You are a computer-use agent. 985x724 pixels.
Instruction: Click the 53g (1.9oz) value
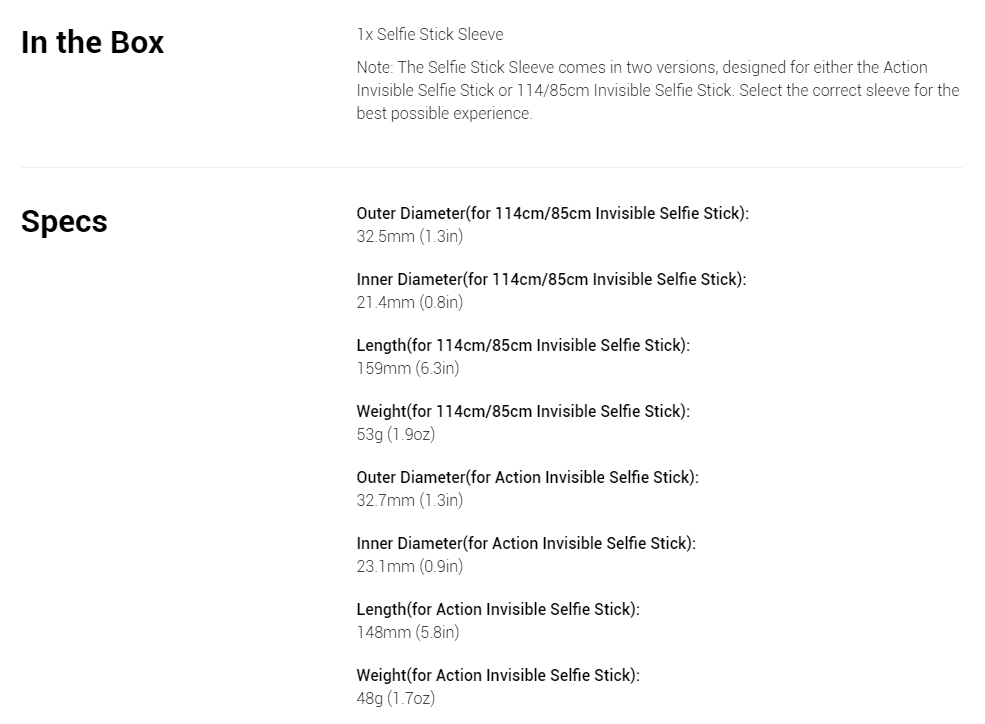(x=396, y=435)
